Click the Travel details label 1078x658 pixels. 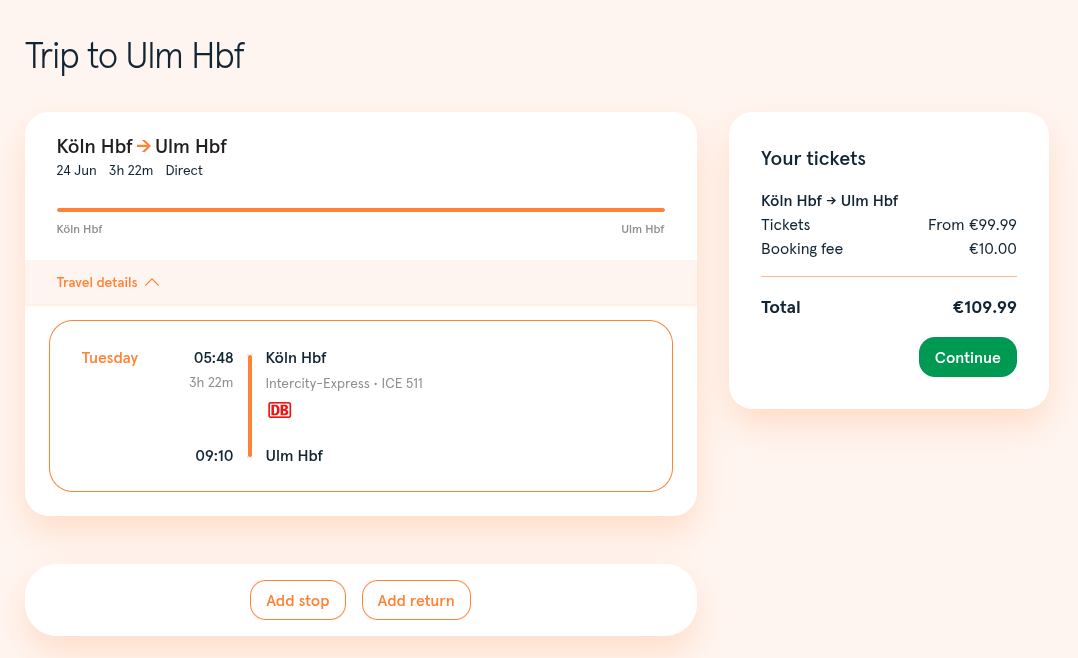coord(97,283)
